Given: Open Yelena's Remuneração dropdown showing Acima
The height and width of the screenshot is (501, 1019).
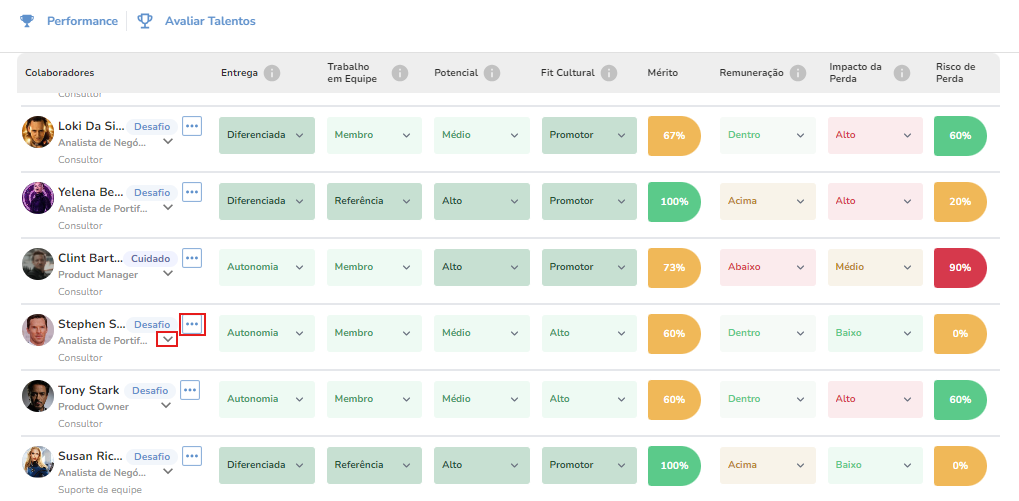Looking at the screenshot, I should (767, 201).
